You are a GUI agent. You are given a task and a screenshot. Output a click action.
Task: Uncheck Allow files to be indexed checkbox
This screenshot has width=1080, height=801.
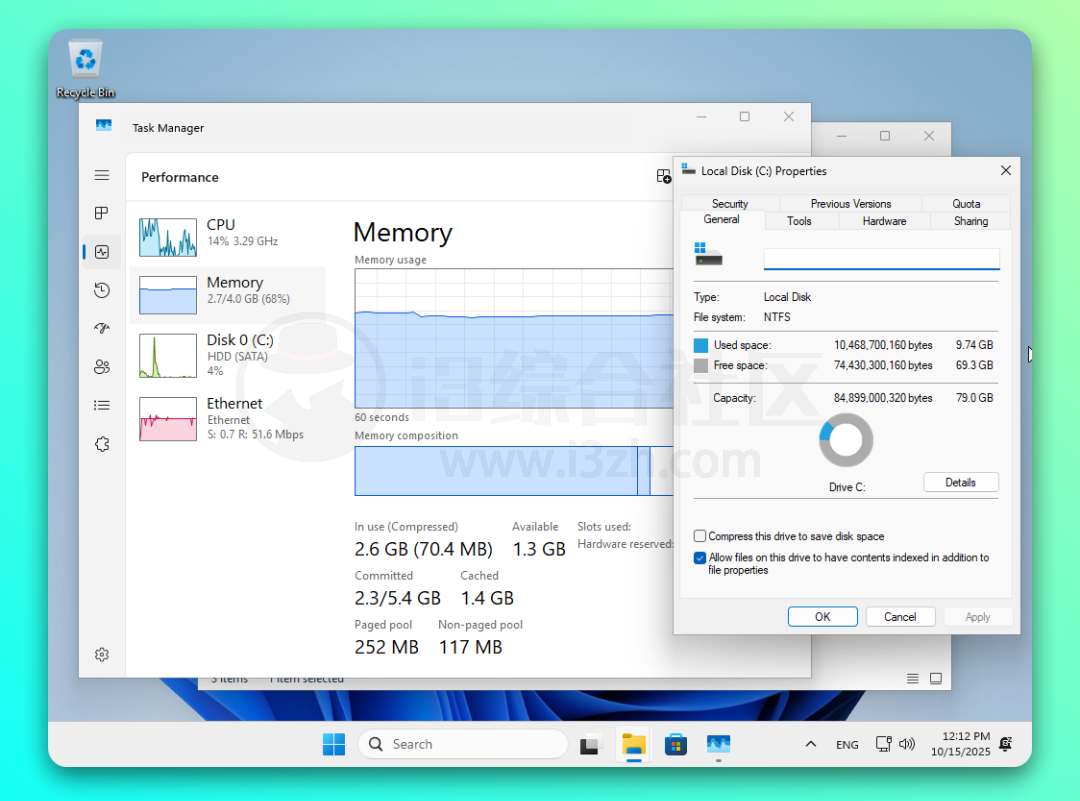700,558
